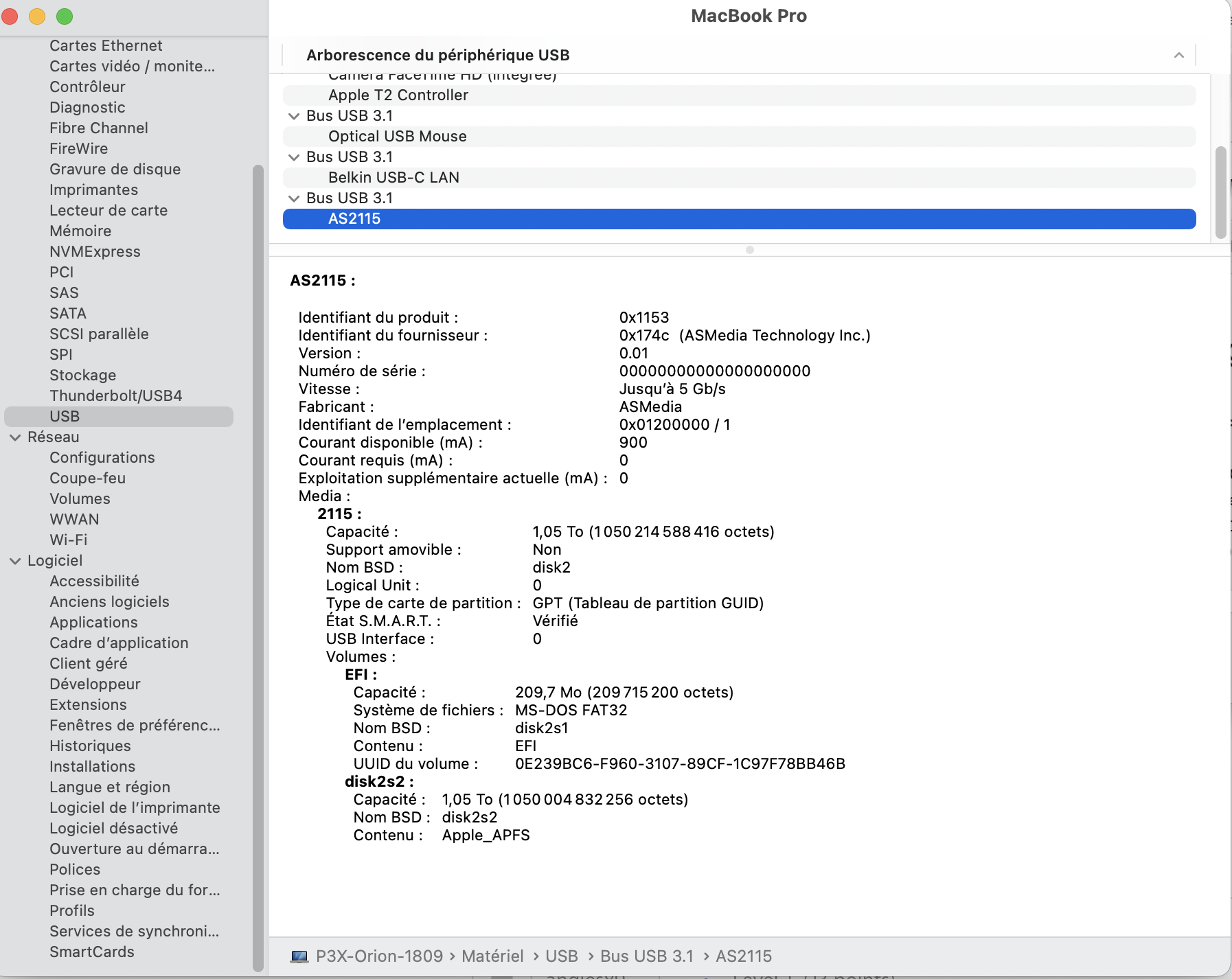1232x979 pixels.
Task: Select Mémoire in the sidebar
Action: coord(80,231)
